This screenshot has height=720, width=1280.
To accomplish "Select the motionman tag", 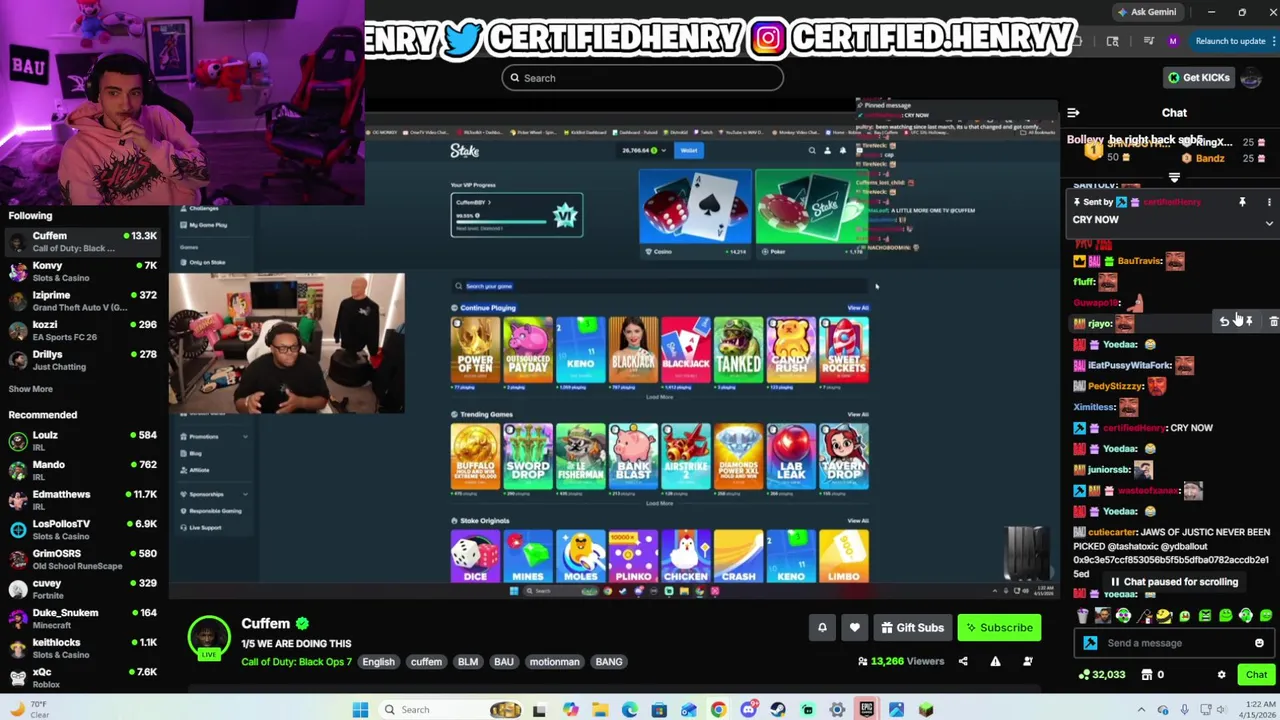I will tap(554, 661).
